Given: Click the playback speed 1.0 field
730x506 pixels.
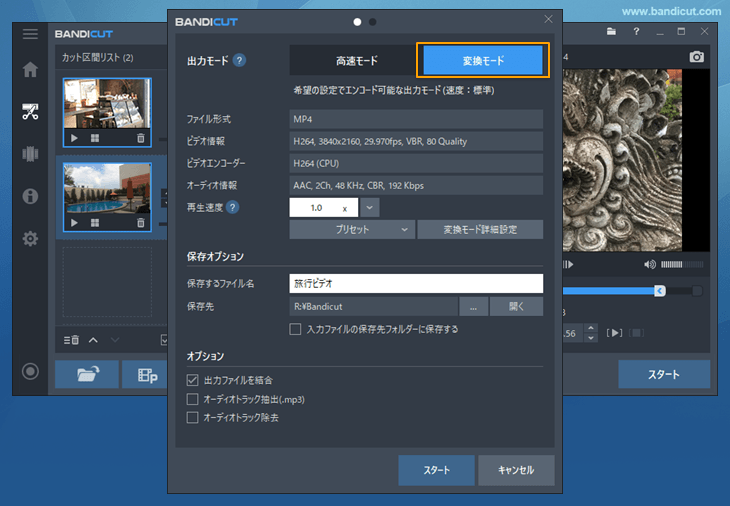Looking at the screenshot, I should click(324, 208).
